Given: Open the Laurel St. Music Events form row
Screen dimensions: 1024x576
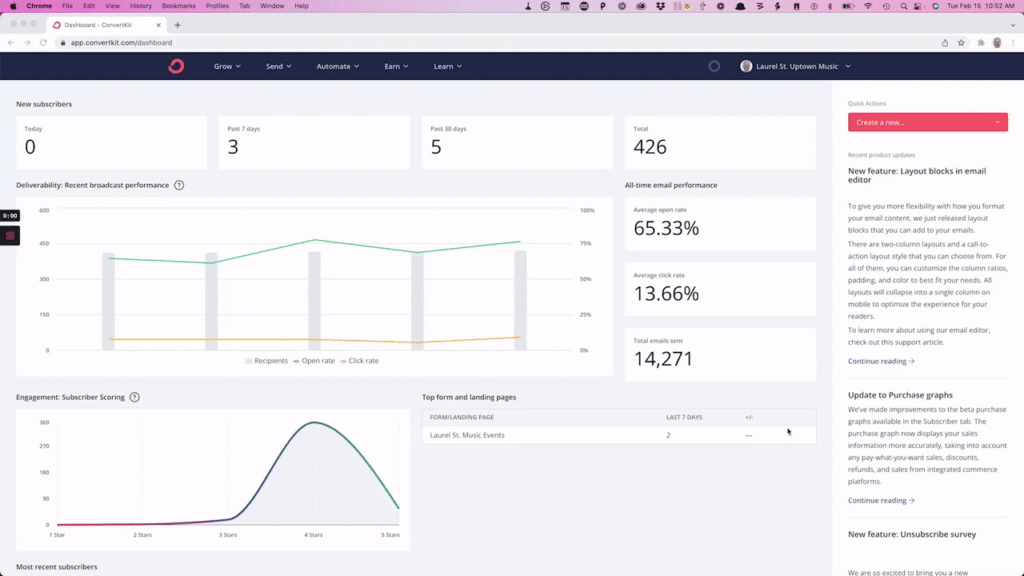Looking at the screenshot, I should 618,435.
